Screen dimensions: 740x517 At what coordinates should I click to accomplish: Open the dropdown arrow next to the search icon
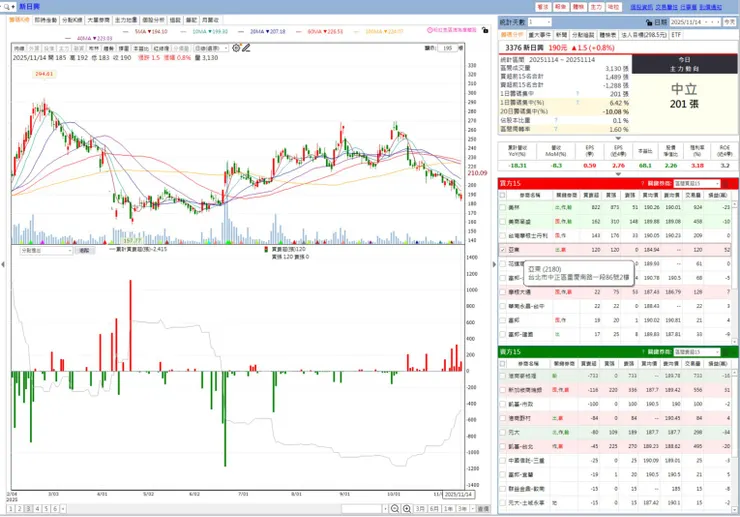pos(13,7)
